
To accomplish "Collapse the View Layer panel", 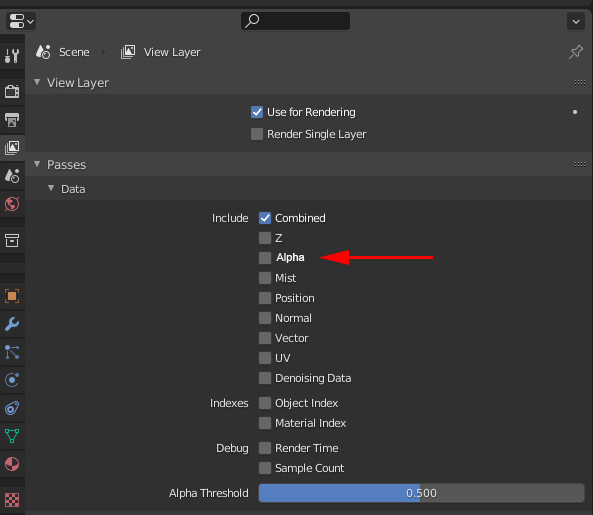I will (x=37, y=82).
